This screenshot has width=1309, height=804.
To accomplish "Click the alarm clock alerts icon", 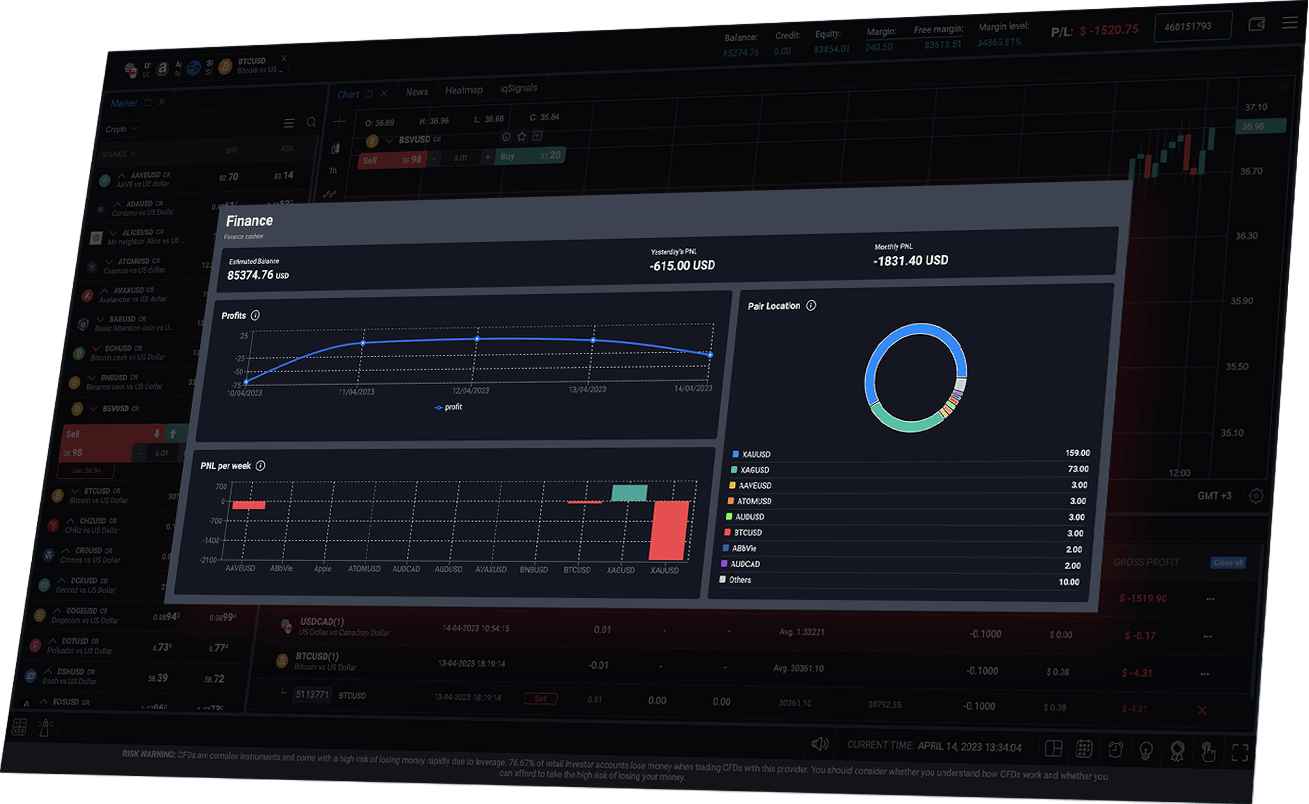I will (1115, 750).
